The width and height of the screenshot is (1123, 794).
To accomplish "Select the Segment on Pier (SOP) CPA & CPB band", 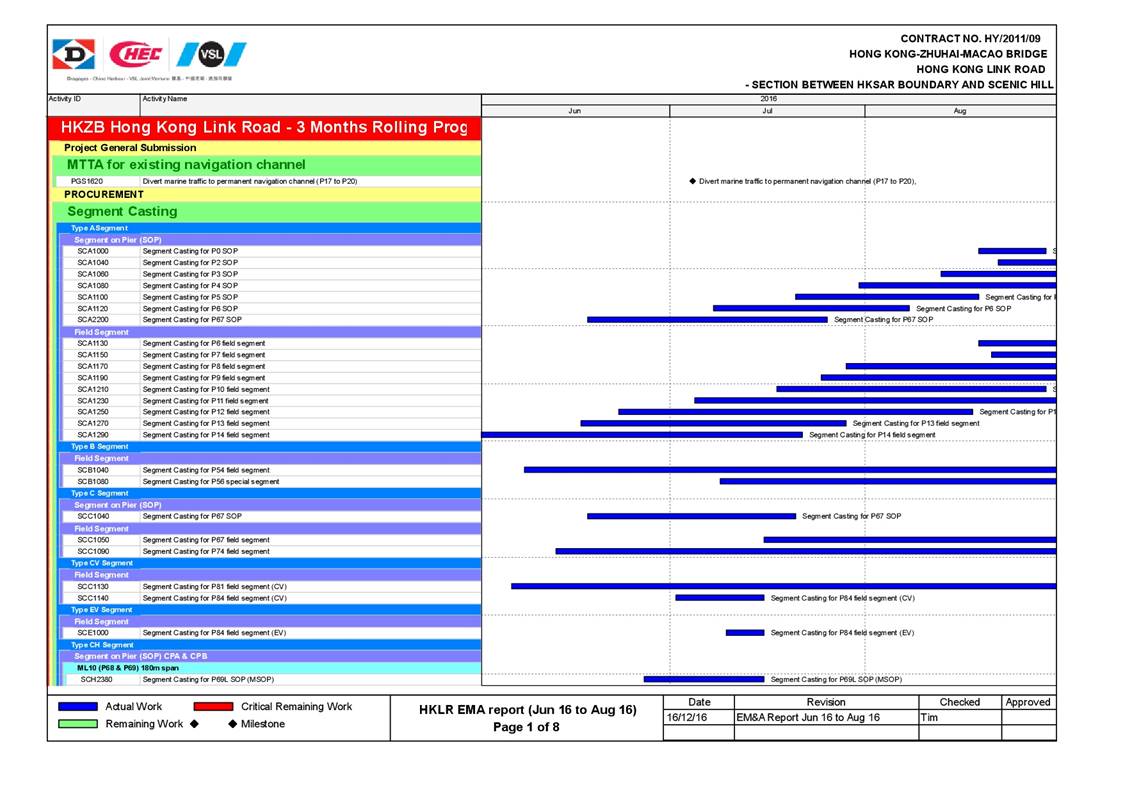I will pos(271,657).
